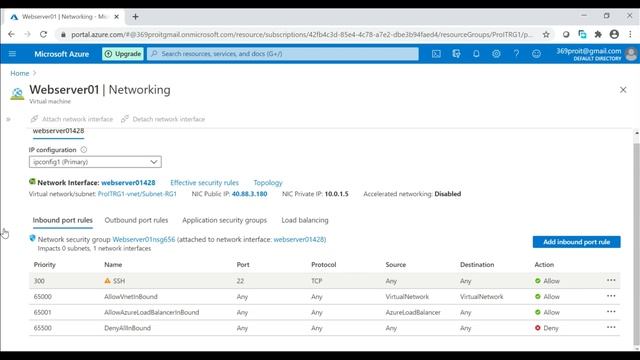Close the Webserver01 Networking blade
The height and width of the screenshot is (360, 640).
tap(623, 90)
